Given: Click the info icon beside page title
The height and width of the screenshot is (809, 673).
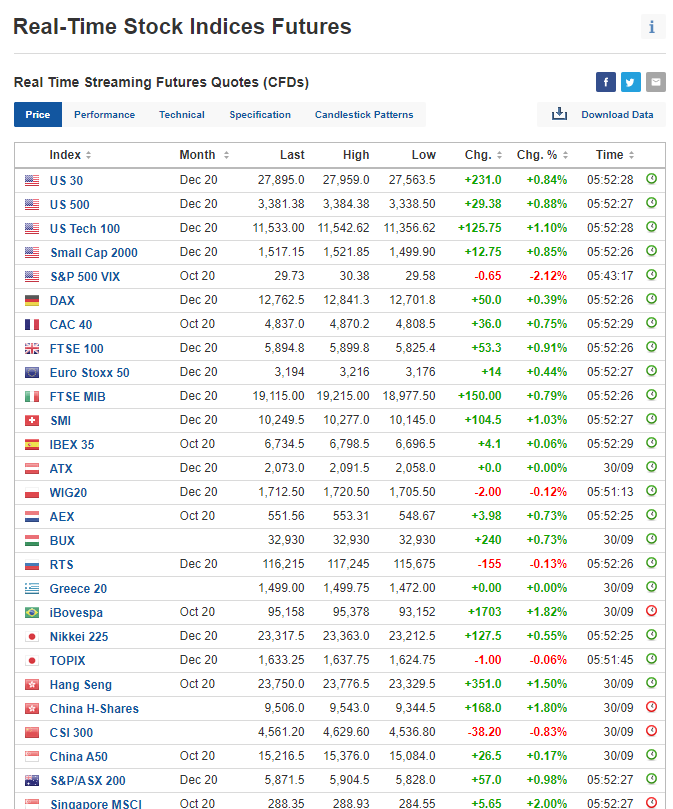Looking at the screenshot, I should click(x=652, y=27).
